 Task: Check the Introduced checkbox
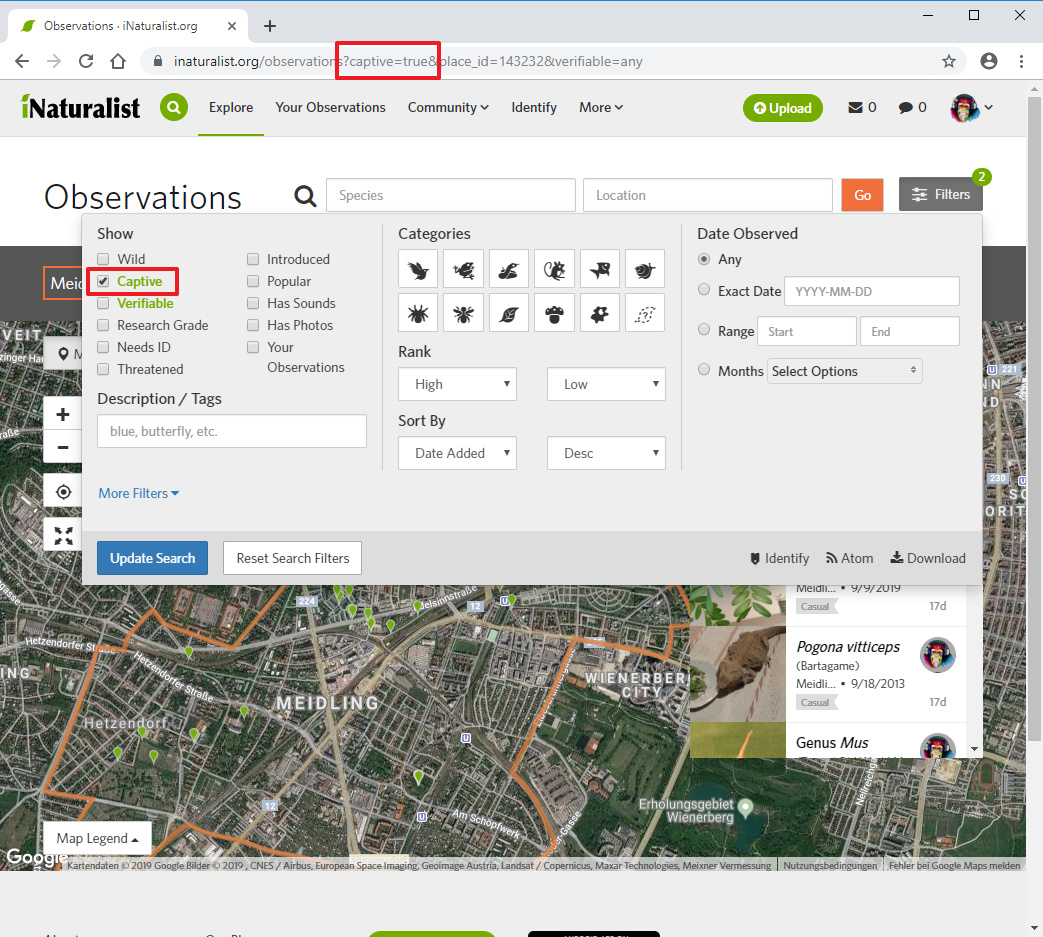point(253,259)
